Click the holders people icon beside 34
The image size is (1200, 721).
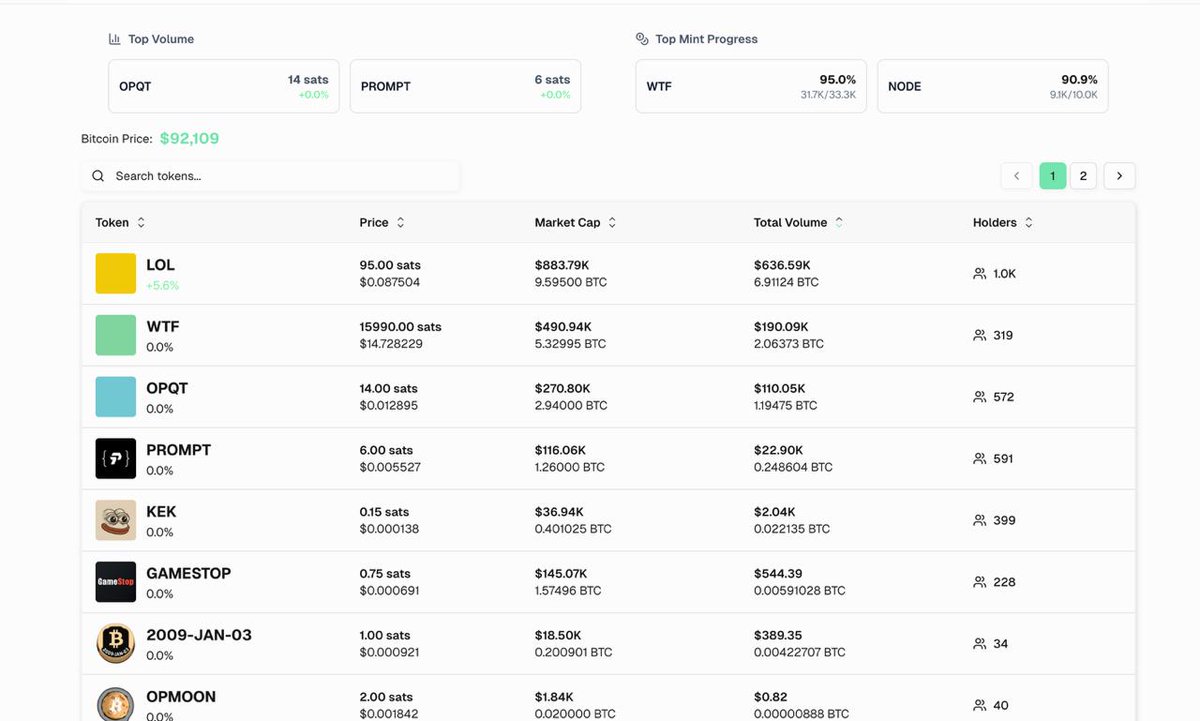coord(980,644)
